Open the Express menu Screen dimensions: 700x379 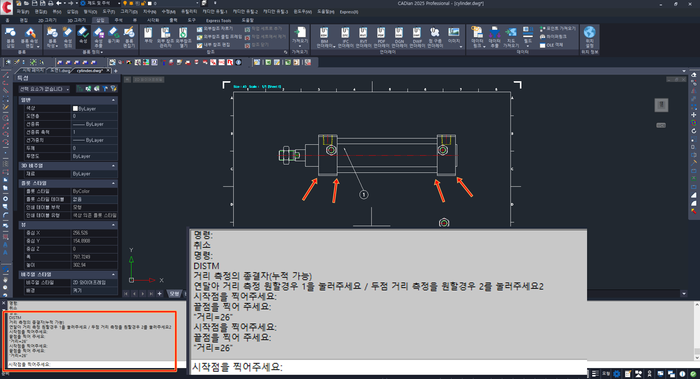pyautogui.click(x=349, y=12)
